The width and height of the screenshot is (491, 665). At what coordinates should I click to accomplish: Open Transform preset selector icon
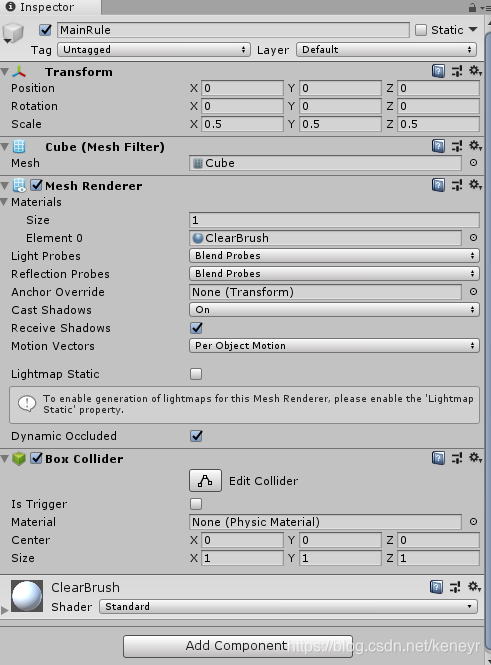point(457,71)
